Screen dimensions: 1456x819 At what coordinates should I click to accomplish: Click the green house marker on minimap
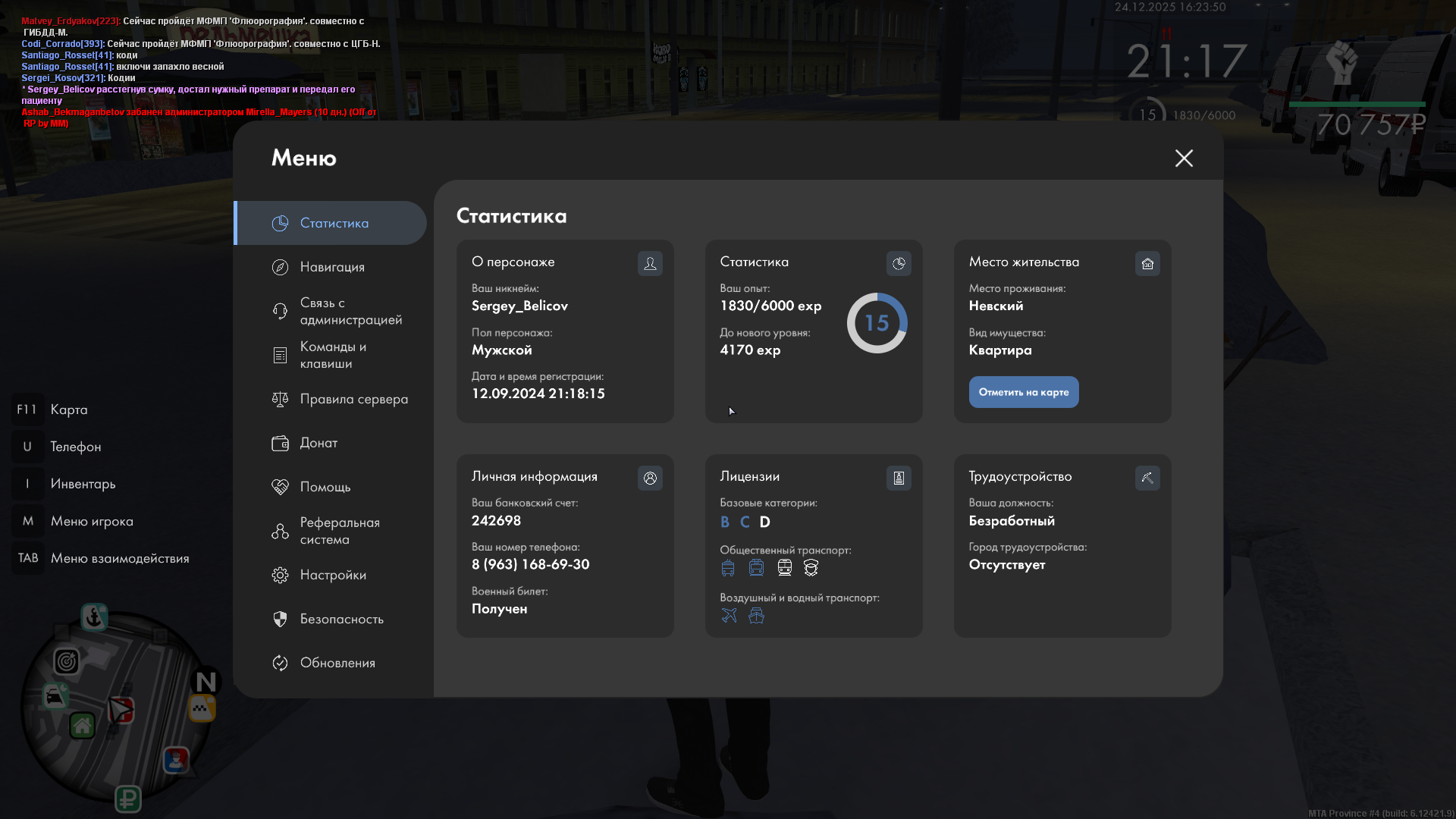(82, 726)
